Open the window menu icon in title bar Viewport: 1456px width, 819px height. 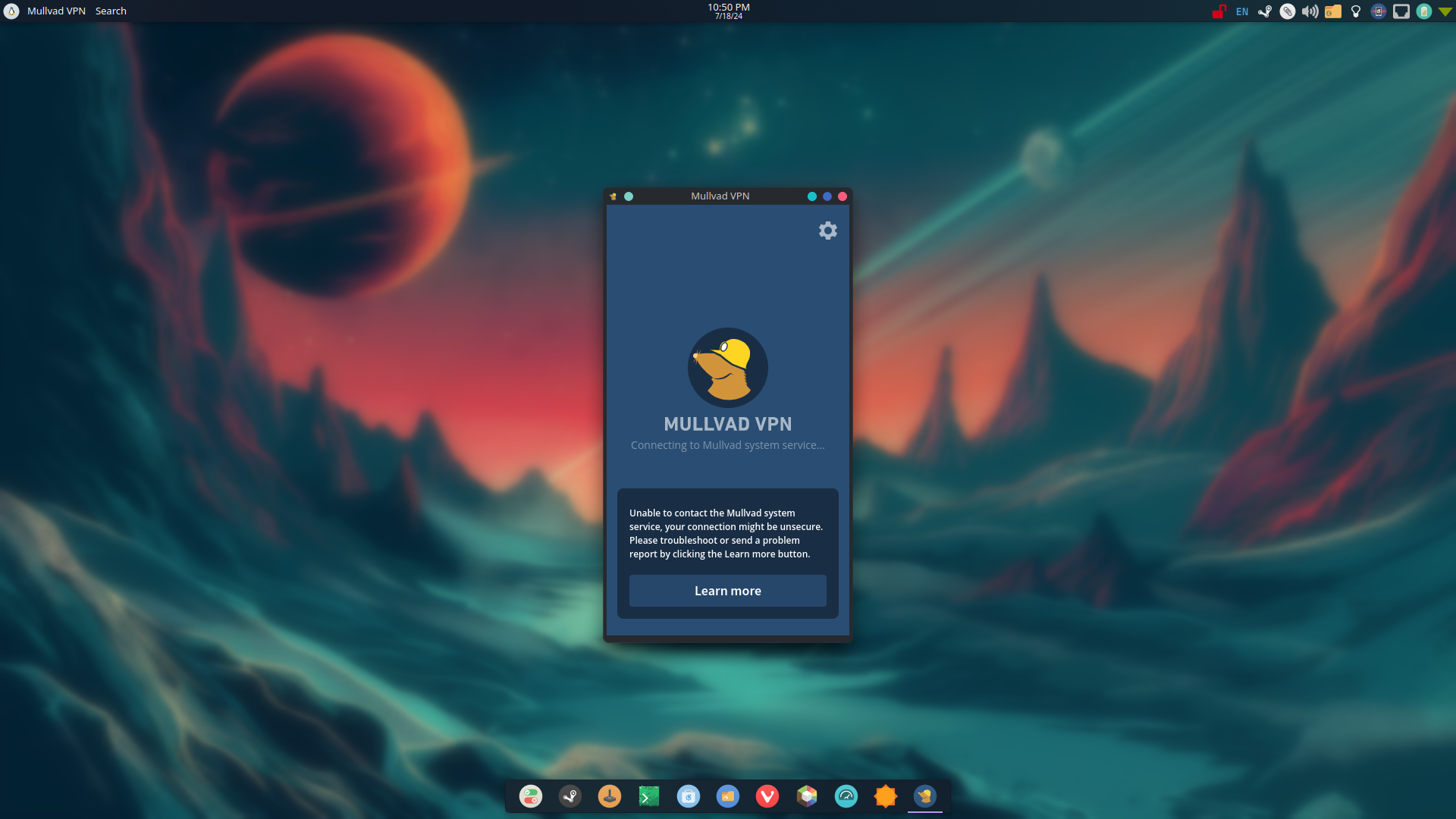tap(613, 196)
